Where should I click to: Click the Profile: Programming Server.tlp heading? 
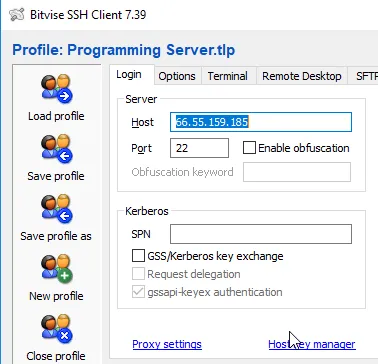124,50
